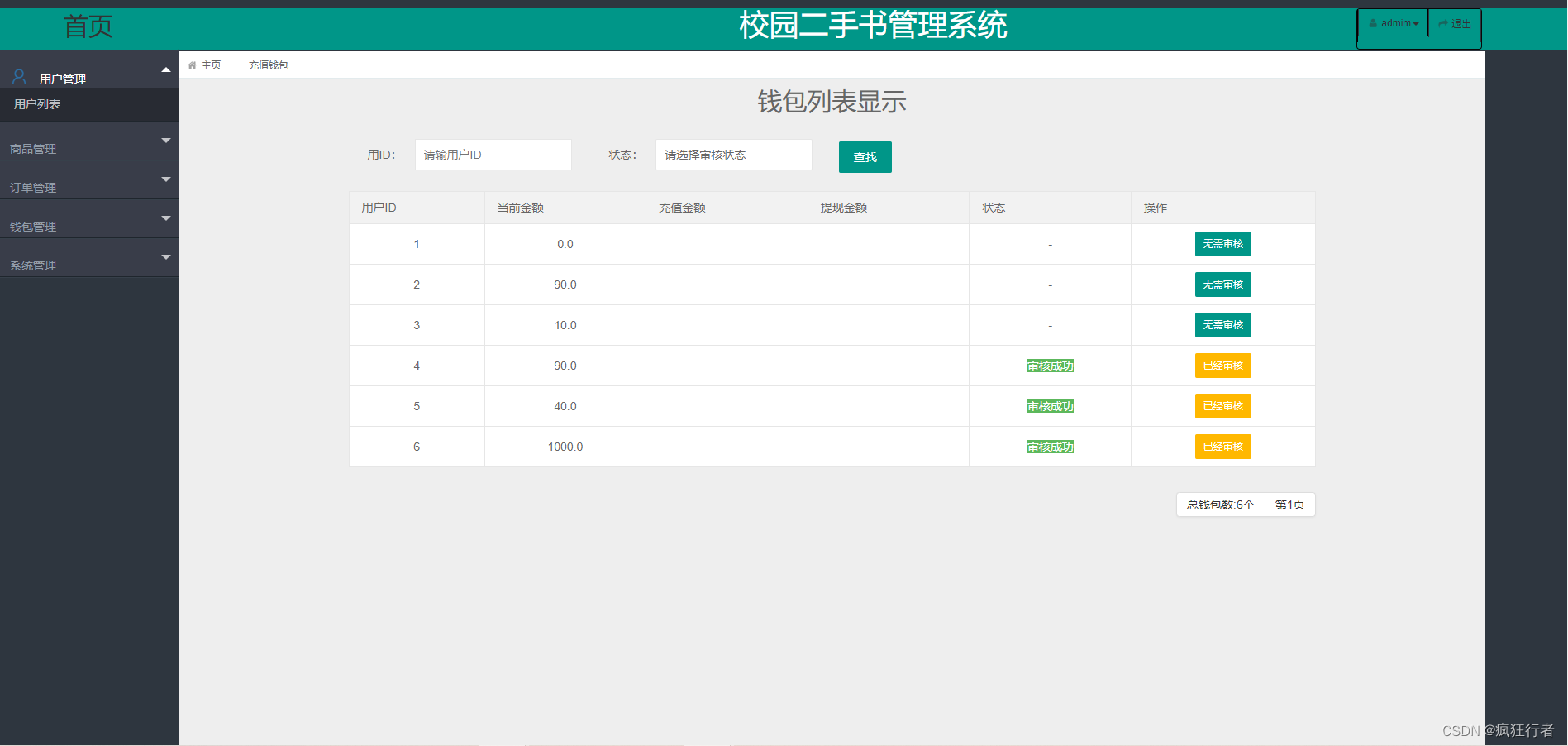
Task: Click the 0.0 amount cell
Action: (x=565, y=244)
